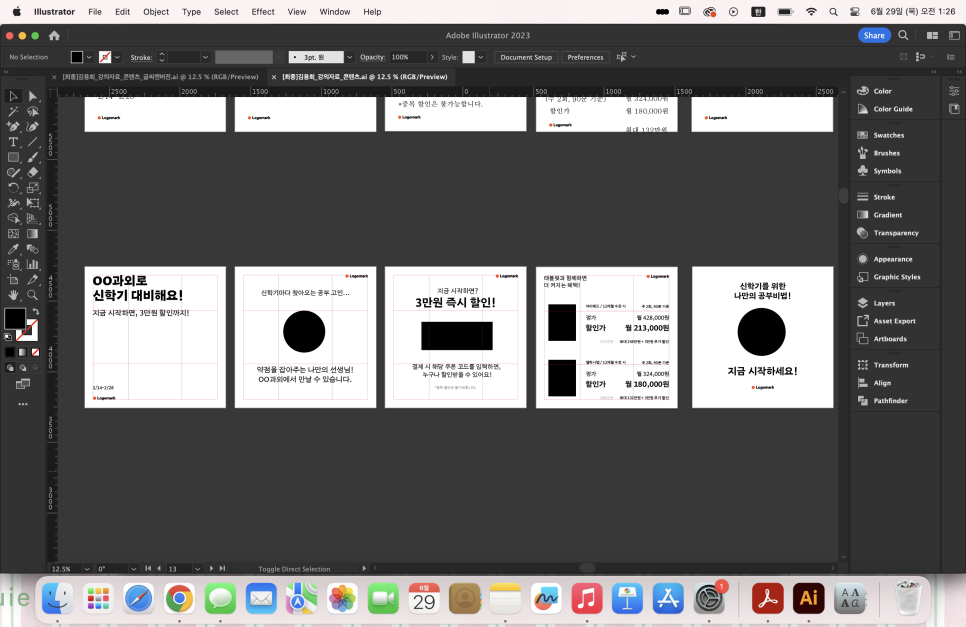Image resolution: width=966 pixels, height=627 pixels.
Task: Switch to 글씨랜버전.ai document tab
Action: click(x=160, y=77)
